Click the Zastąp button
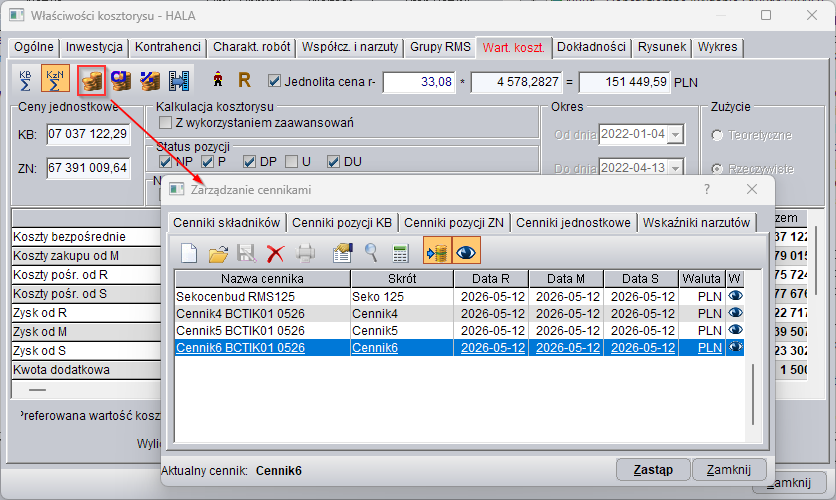This screenshot has width=836, height=500. pyautogui.click(x=653, y=470)
